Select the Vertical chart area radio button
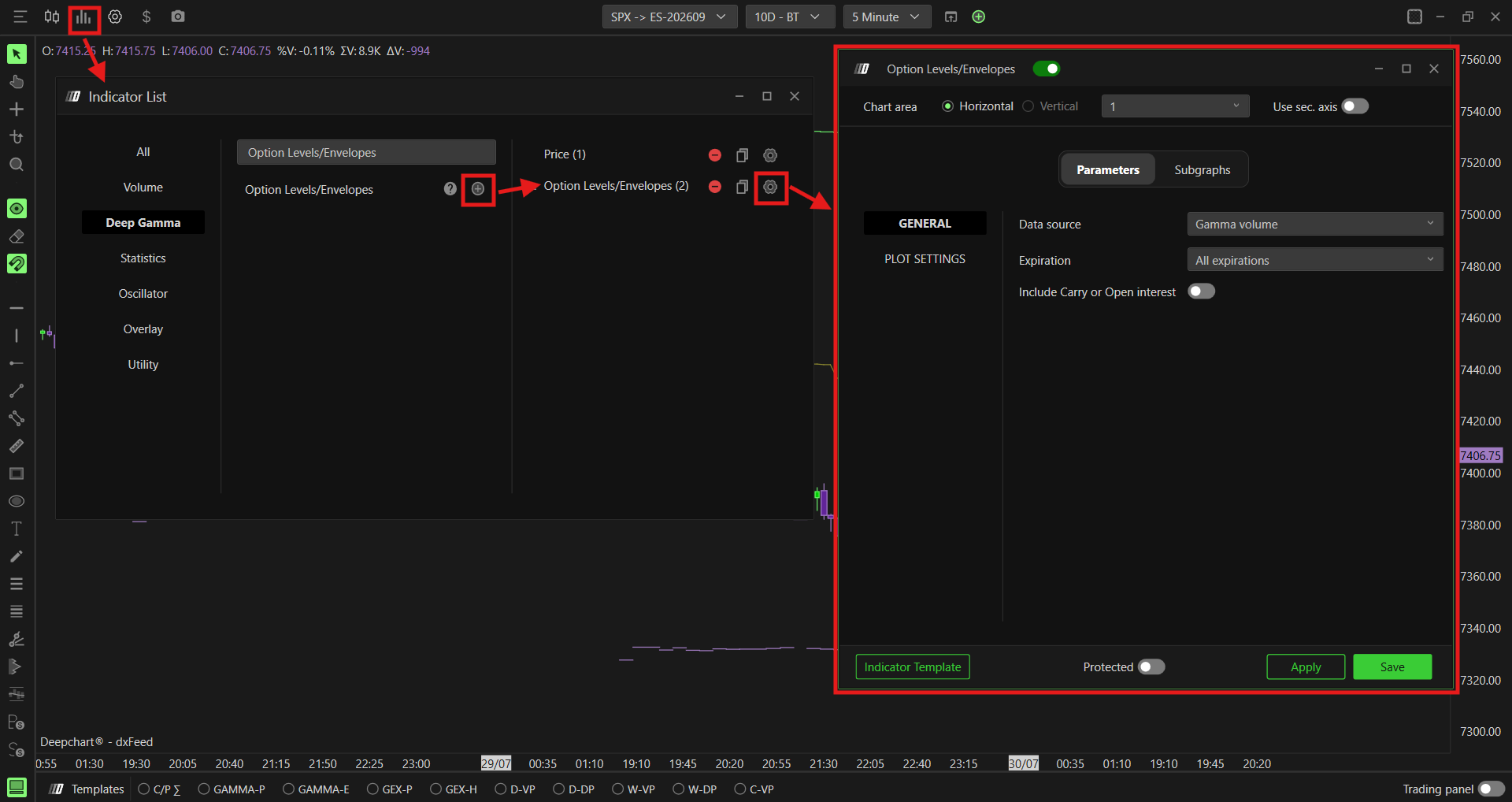Screen dimensions: 1512x802 pos(1028,106)
